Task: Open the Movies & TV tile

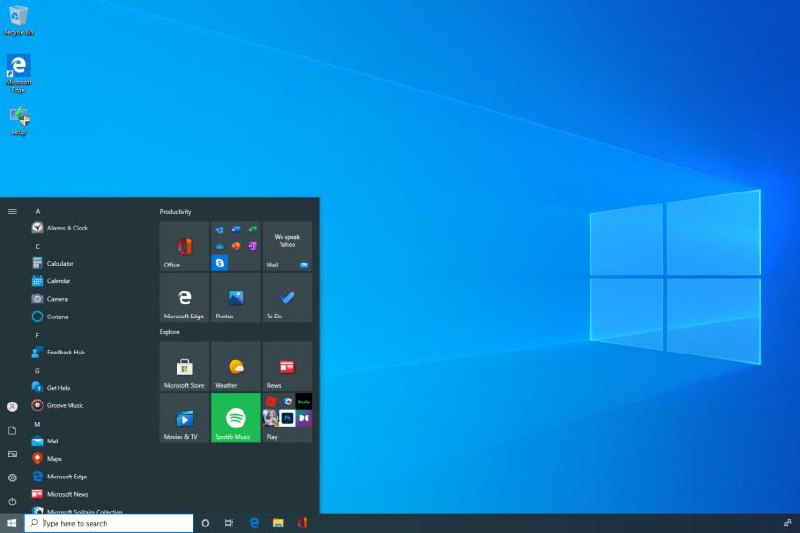Action: [184, 418]
